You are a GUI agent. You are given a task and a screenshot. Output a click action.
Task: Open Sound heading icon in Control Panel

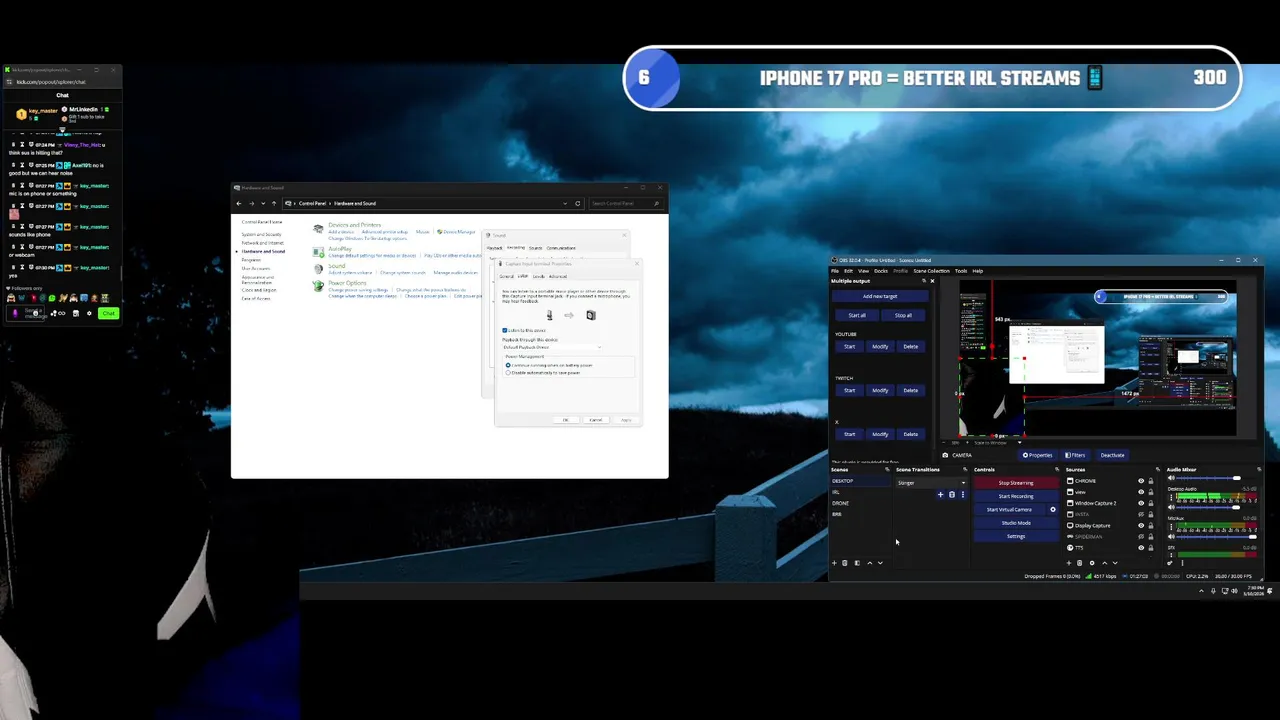(x=318, y=269)
